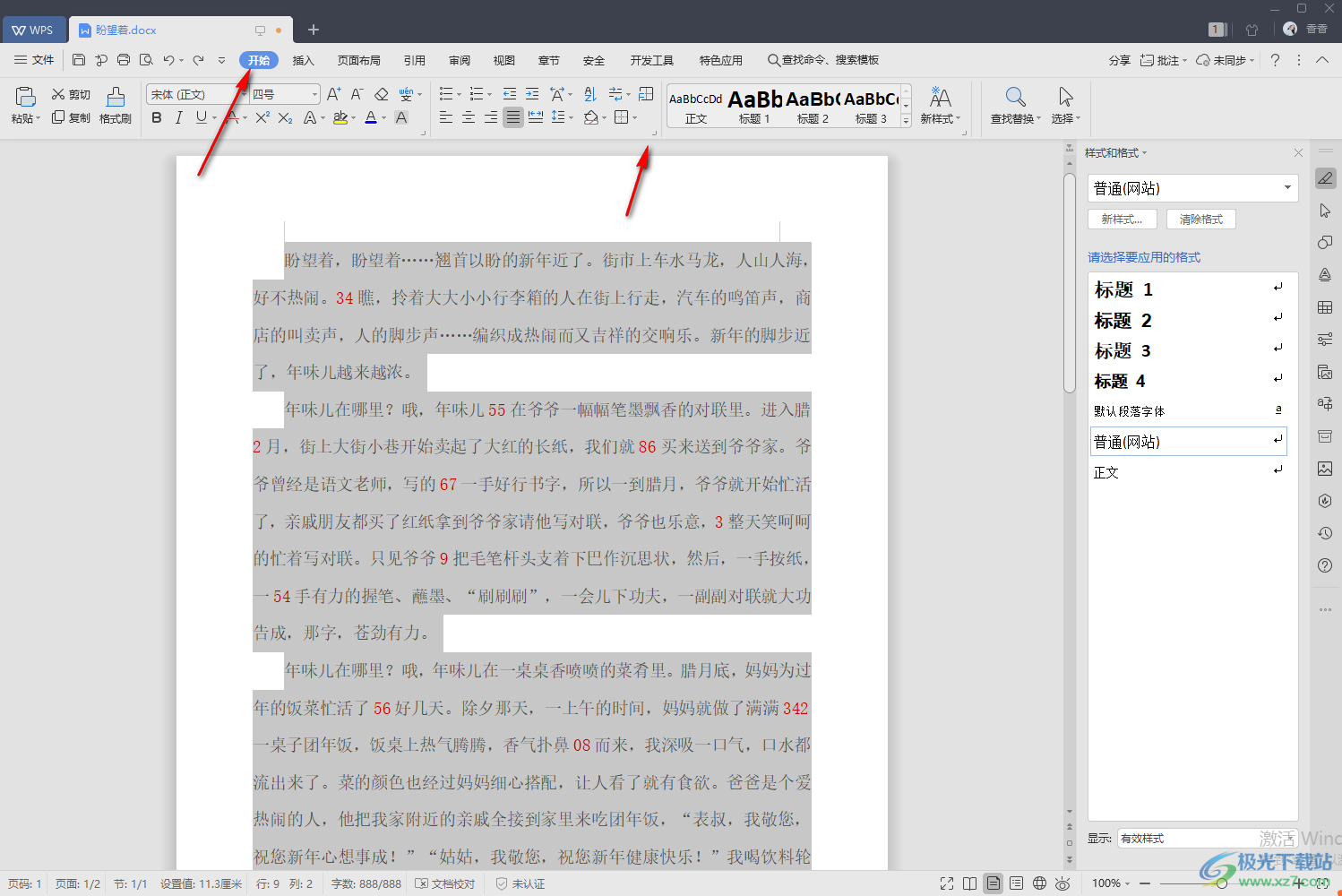This screenshot has height=896, width=1342.
Task: Align text left
Action: coord(446,117)
